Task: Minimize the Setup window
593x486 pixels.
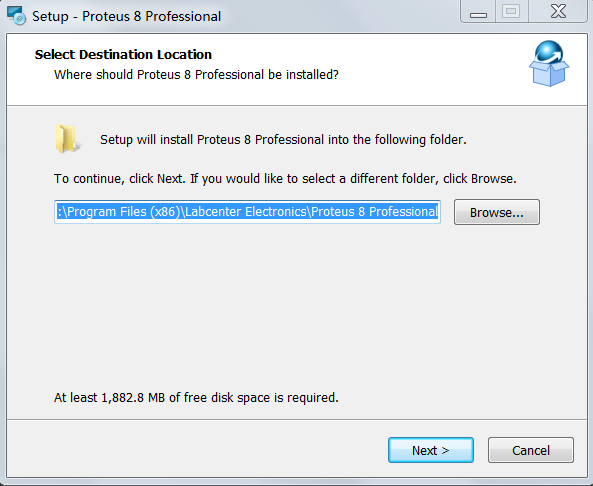Action: click(478, 12)
